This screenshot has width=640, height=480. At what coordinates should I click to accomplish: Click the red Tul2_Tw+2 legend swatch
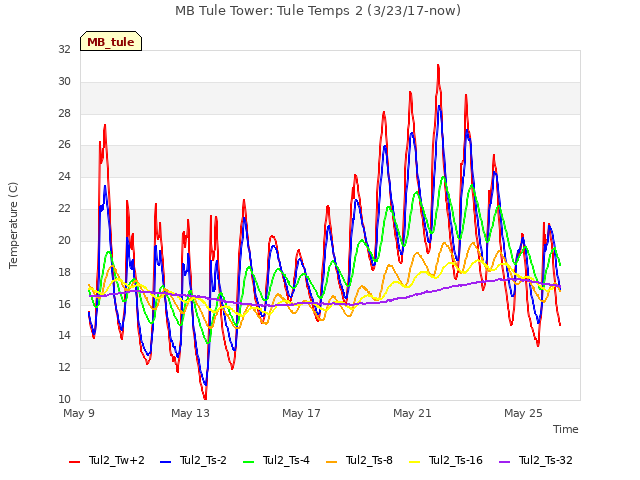pyautogui.click(x=74, y=462)
